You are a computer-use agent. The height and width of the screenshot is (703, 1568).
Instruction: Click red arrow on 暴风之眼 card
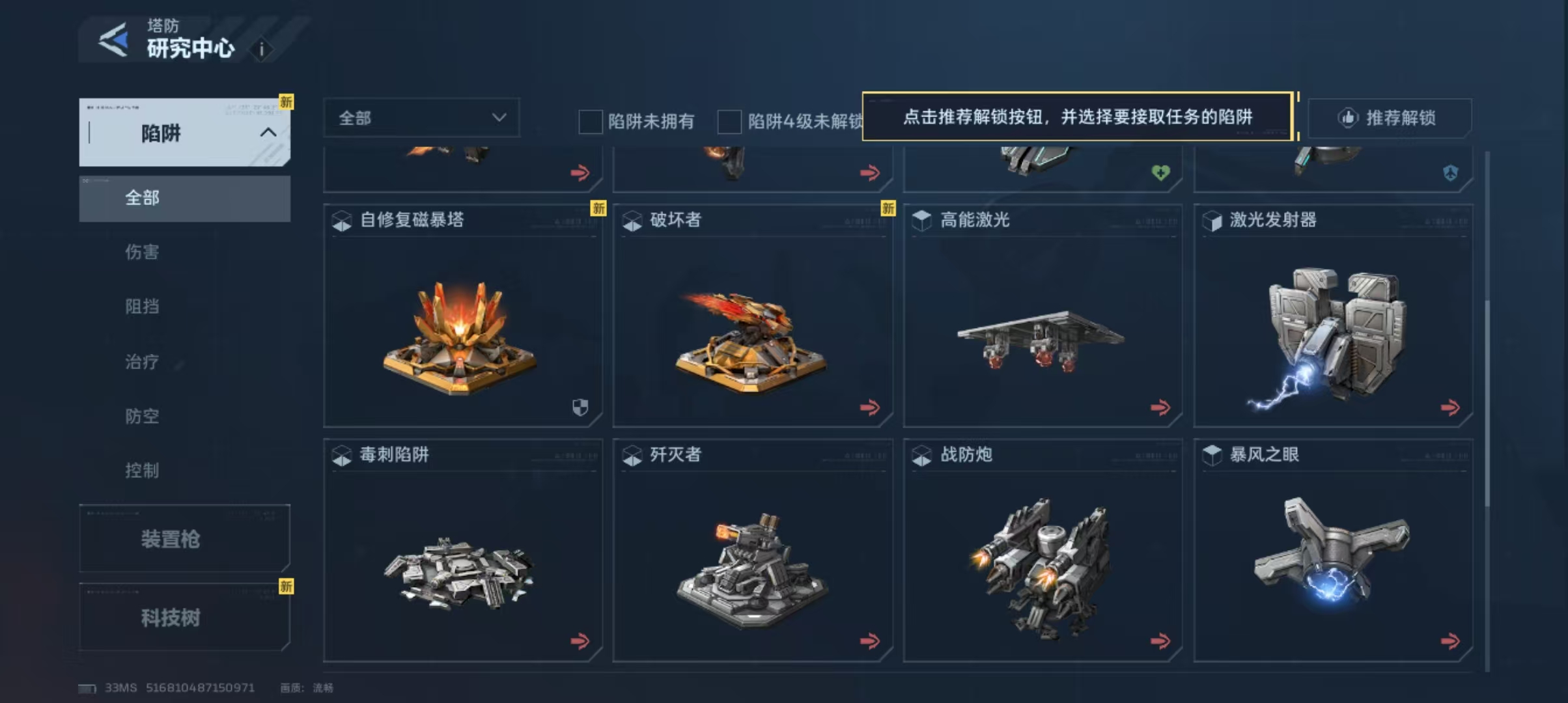(x=1450, y=641)
